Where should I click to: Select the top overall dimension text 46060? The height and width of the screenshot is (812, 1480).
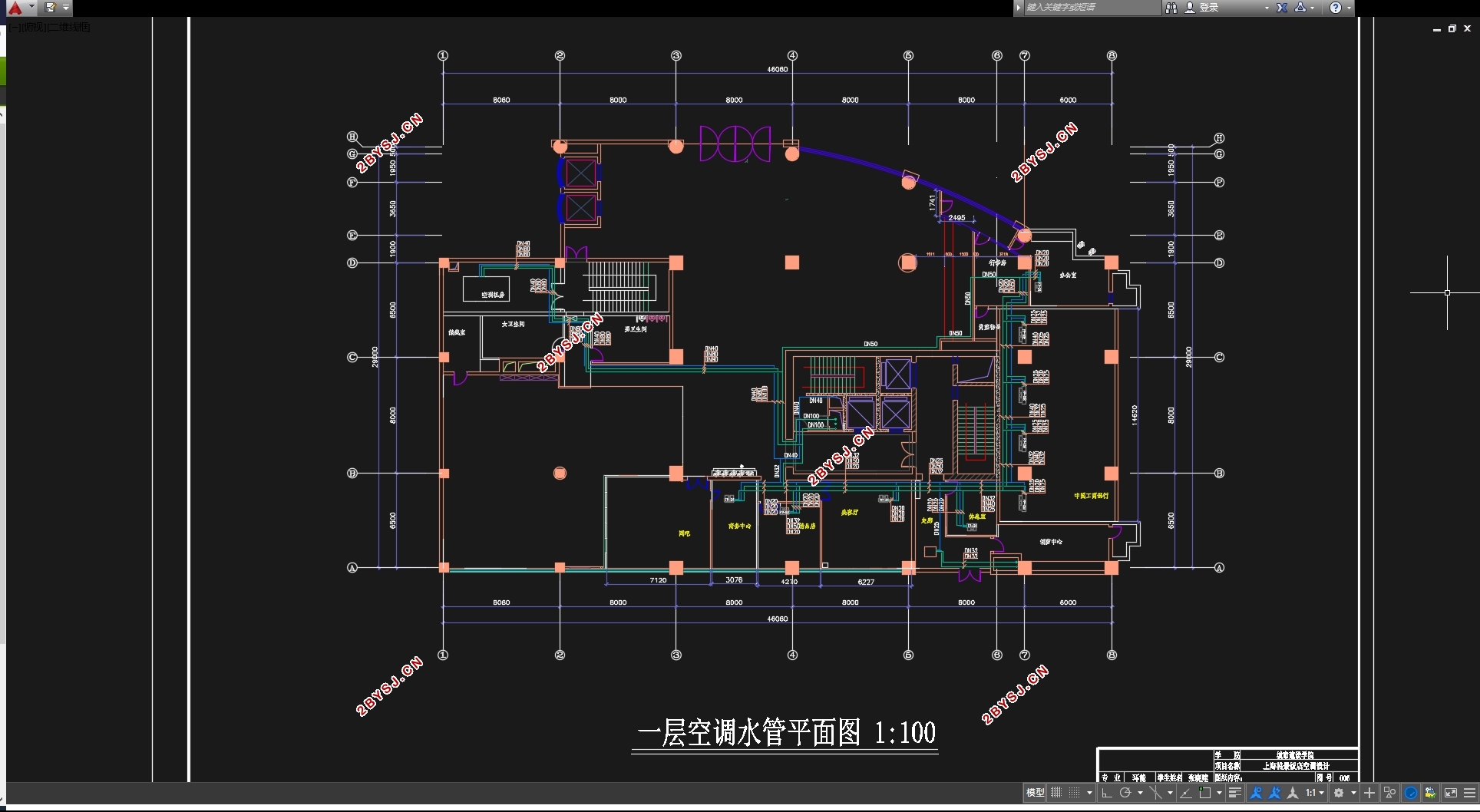pos(777,69)
